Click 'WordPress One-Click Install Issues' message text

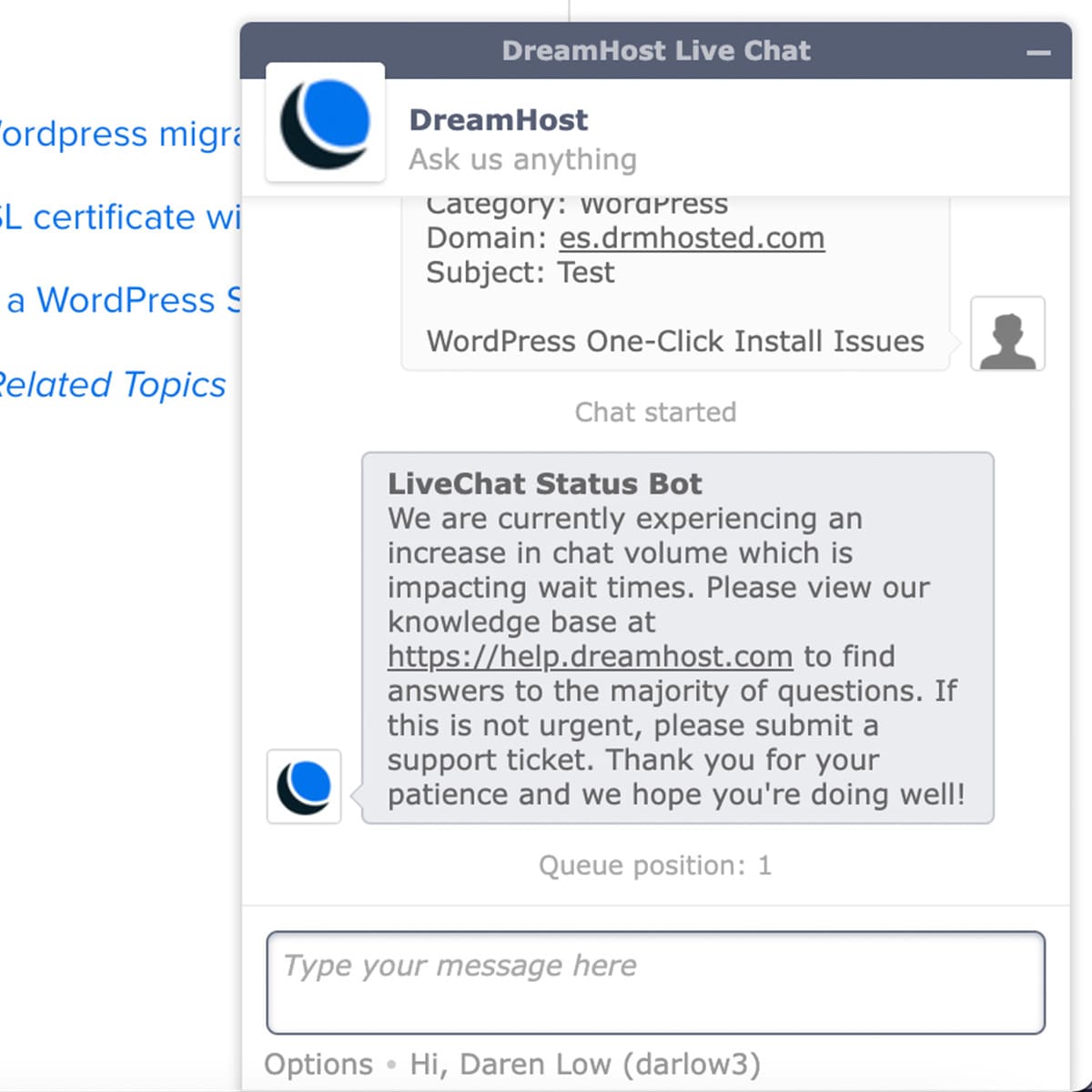[675, 341]
